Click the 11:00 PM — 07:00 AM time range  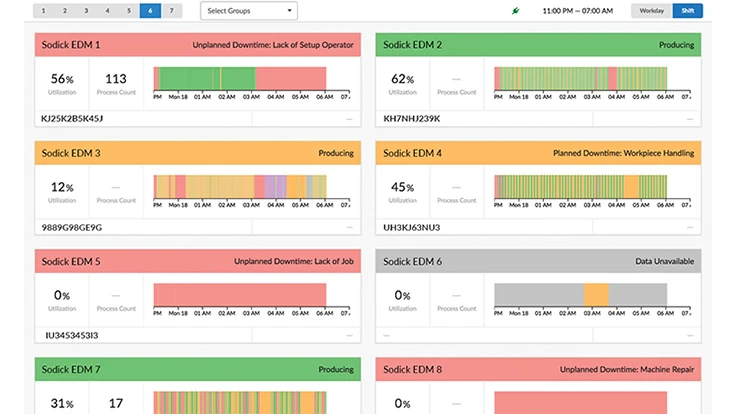tap(576, 11)
